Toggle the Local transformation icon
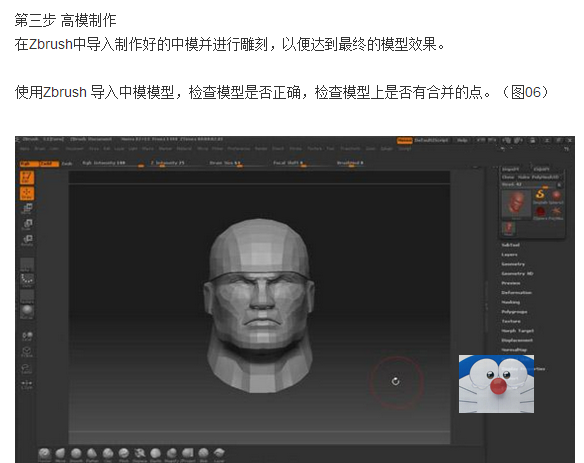This screenshot has height=463, width=584. pyautogui.click(x=27, y=336)
